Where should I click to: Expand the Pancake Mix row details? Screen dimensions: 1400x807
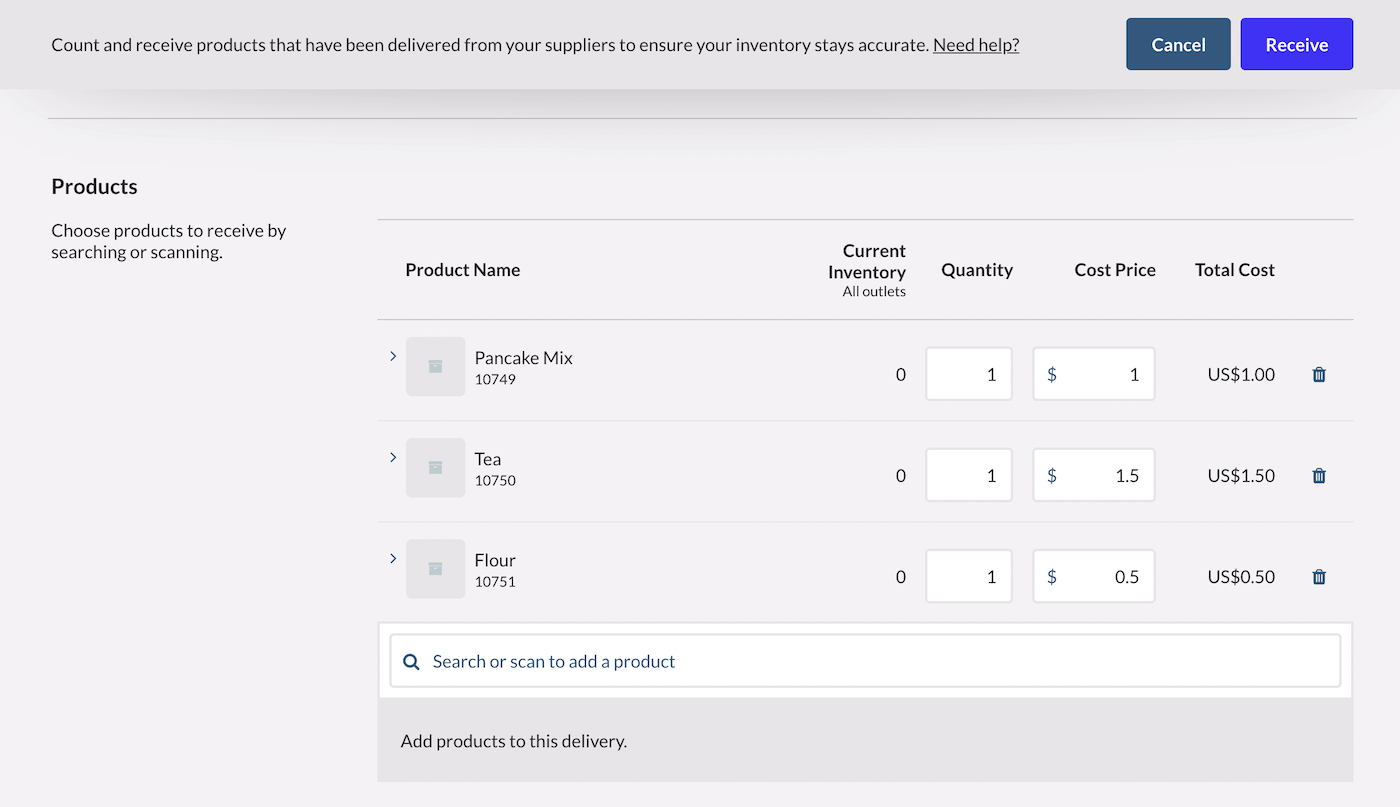(392, 355)
